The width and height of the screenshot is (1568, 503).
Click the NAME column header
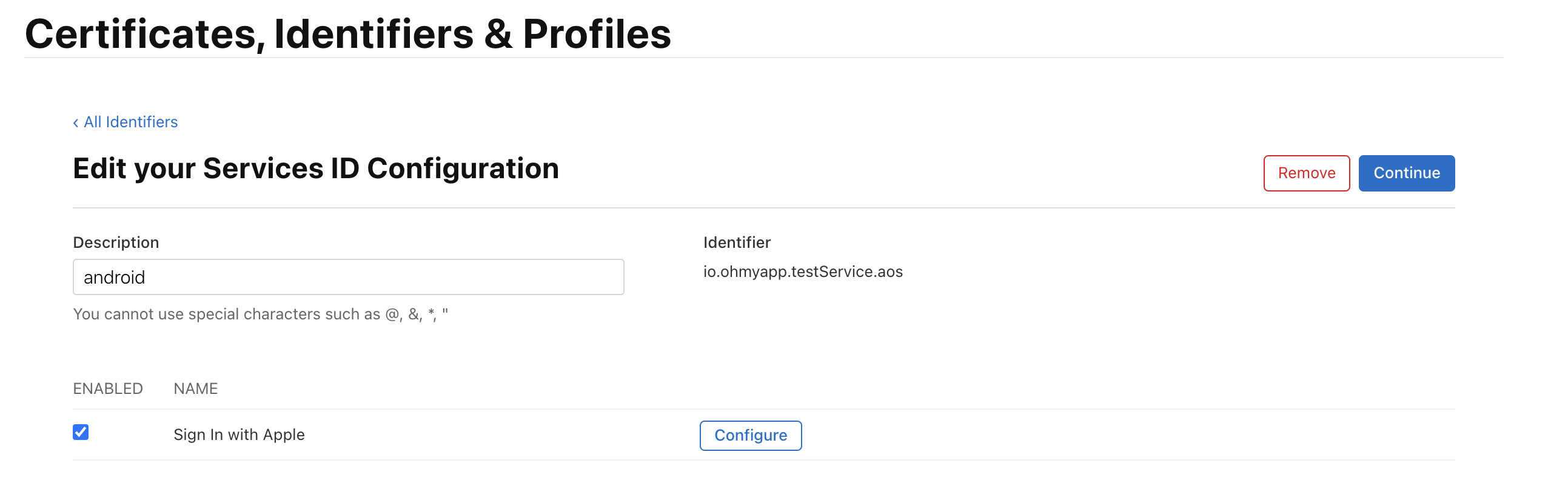(x=195, y=388)
